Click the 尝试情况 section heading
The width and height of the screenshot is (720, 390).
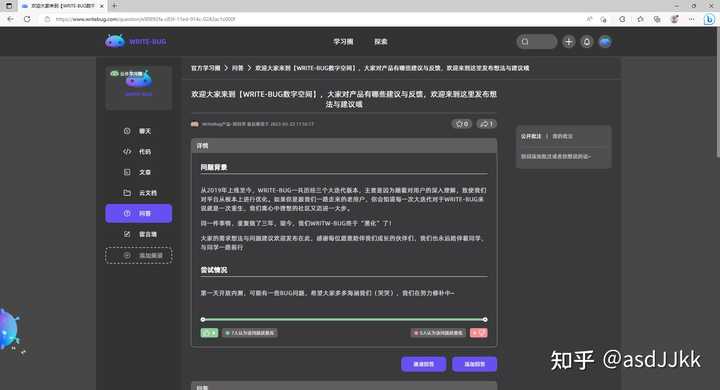pos(214,270)
